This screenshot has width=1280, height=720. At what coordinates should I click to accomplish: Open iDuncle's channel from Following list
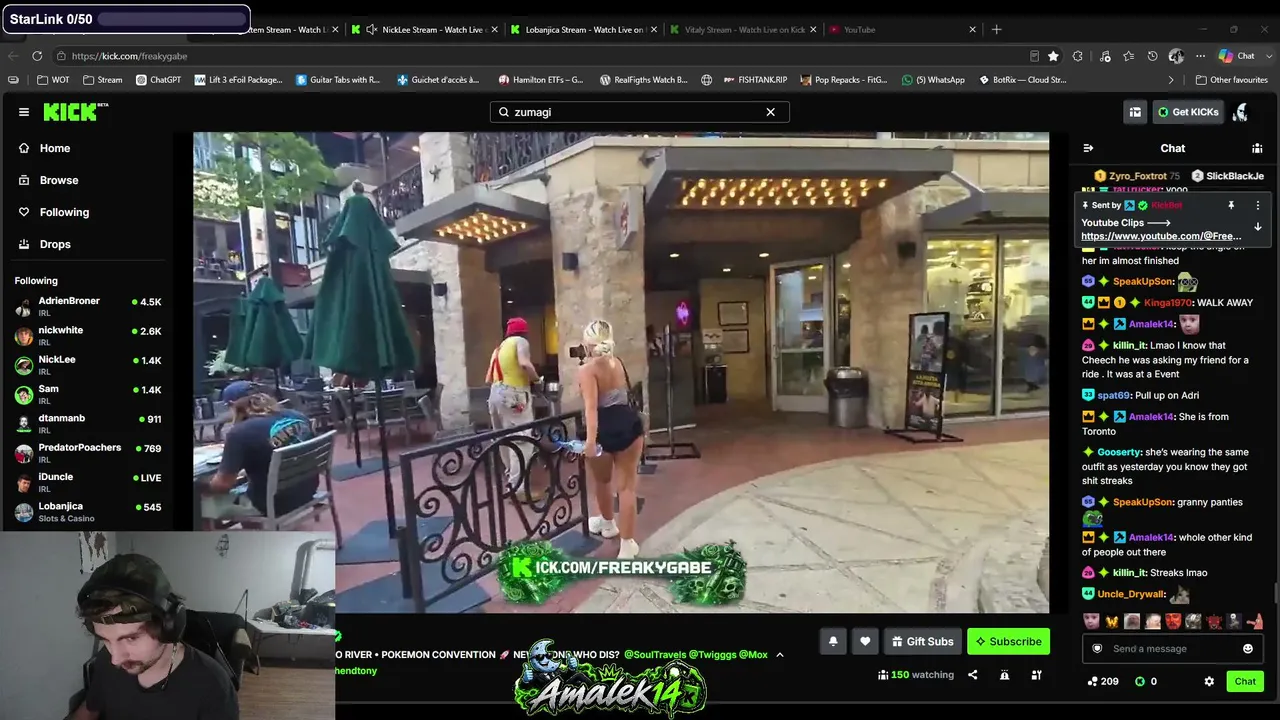(x=88, y=482)
